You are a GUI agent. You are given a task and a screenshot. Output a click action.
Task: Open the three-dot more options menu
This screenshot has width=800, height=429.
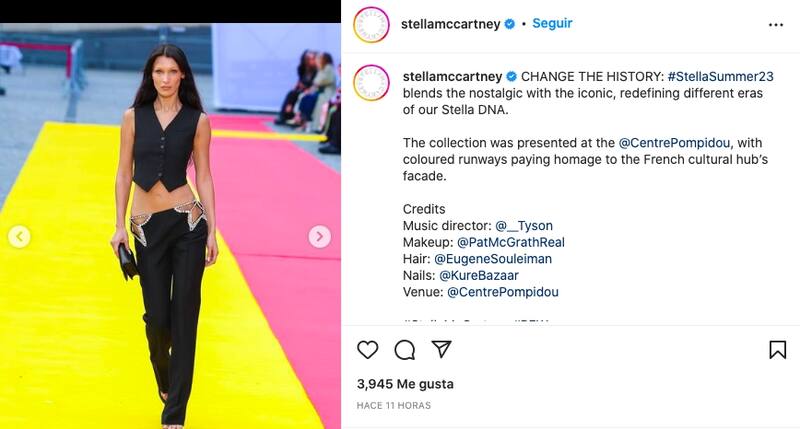click(x=776, y=25)
